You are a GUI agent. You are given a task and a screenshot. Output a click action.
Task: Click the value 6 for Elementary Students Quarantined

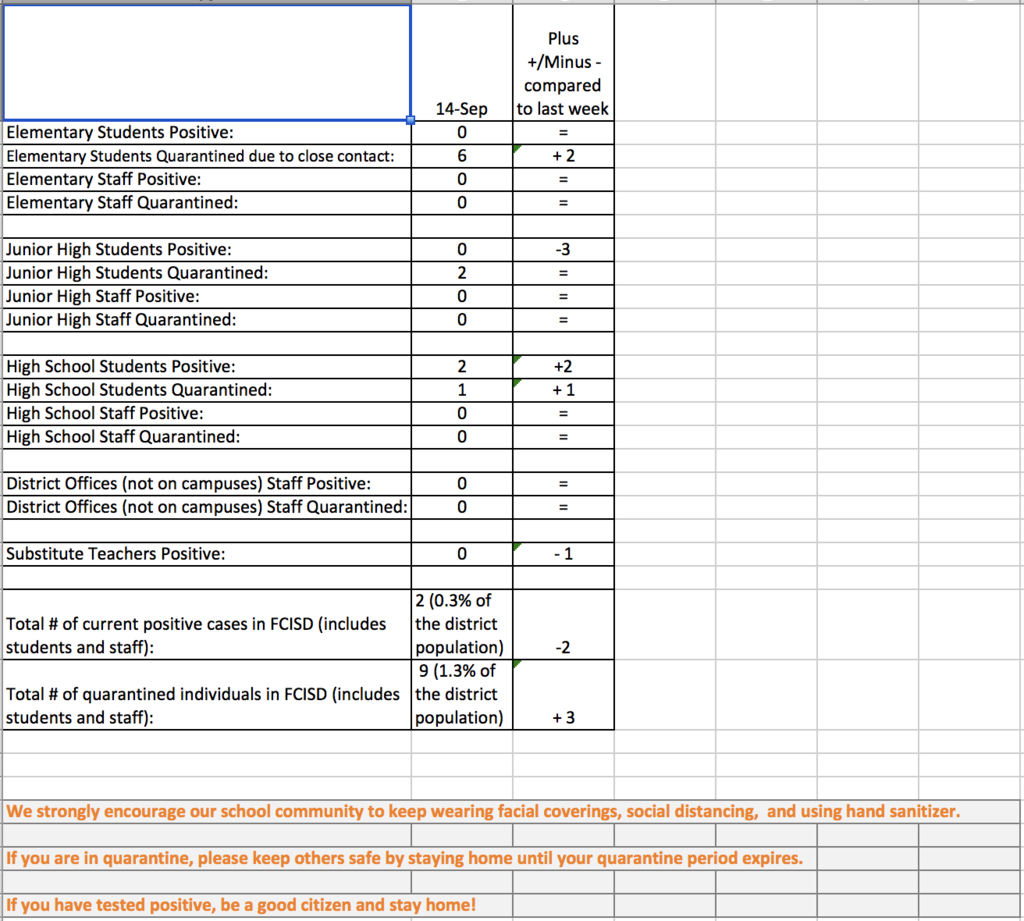[462, 156]
